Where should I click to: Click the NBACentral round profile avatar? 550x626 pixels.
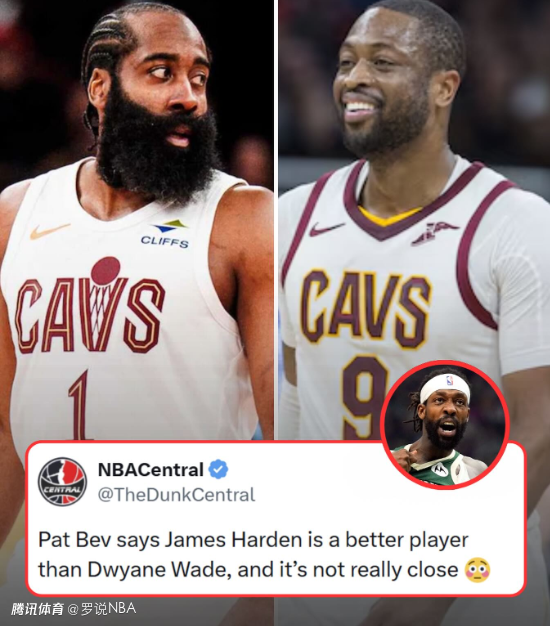(62, 481)
